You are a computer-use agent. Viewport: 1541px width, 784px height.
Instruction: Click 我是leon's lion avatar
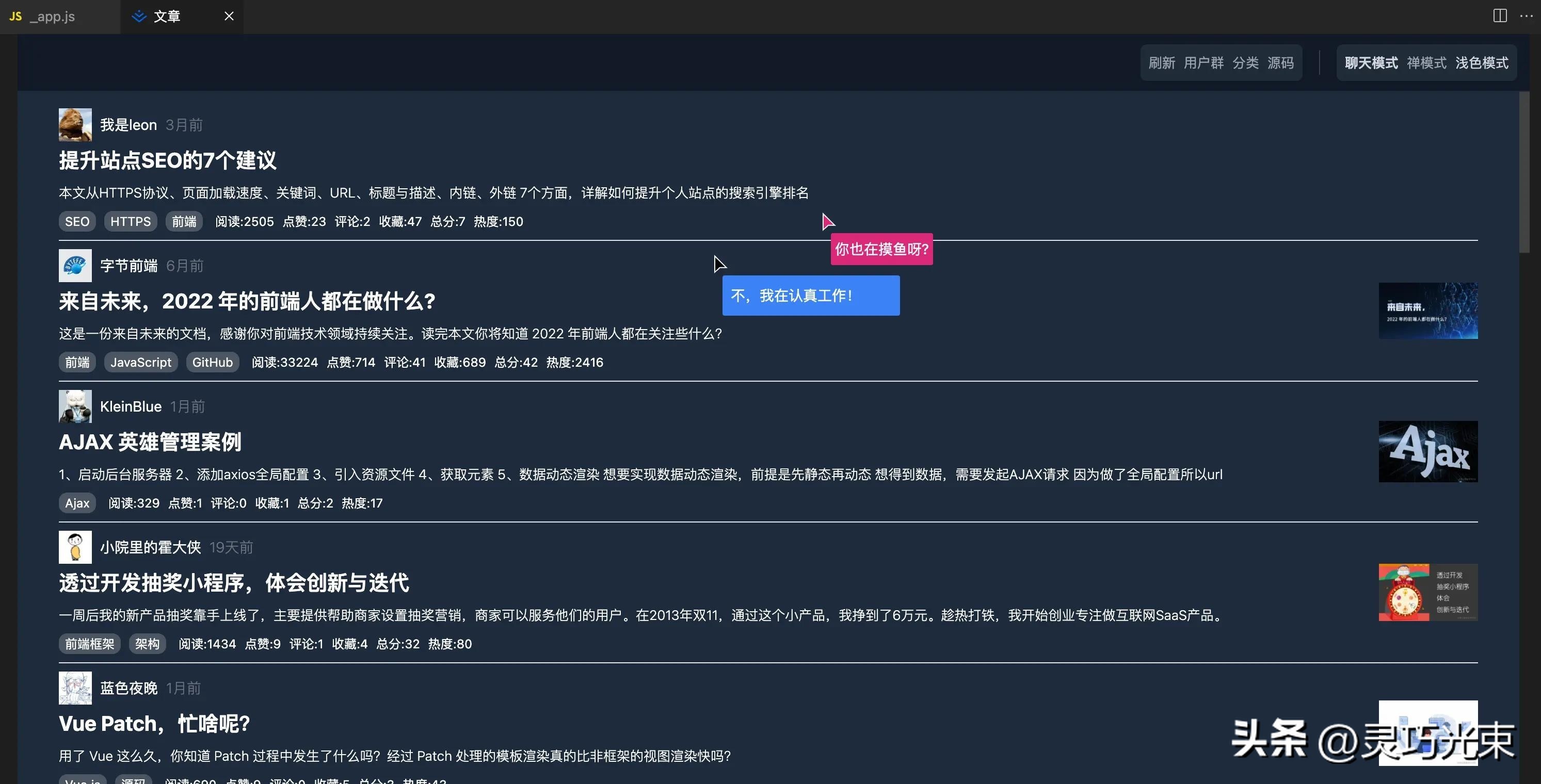tap(75, 124)
